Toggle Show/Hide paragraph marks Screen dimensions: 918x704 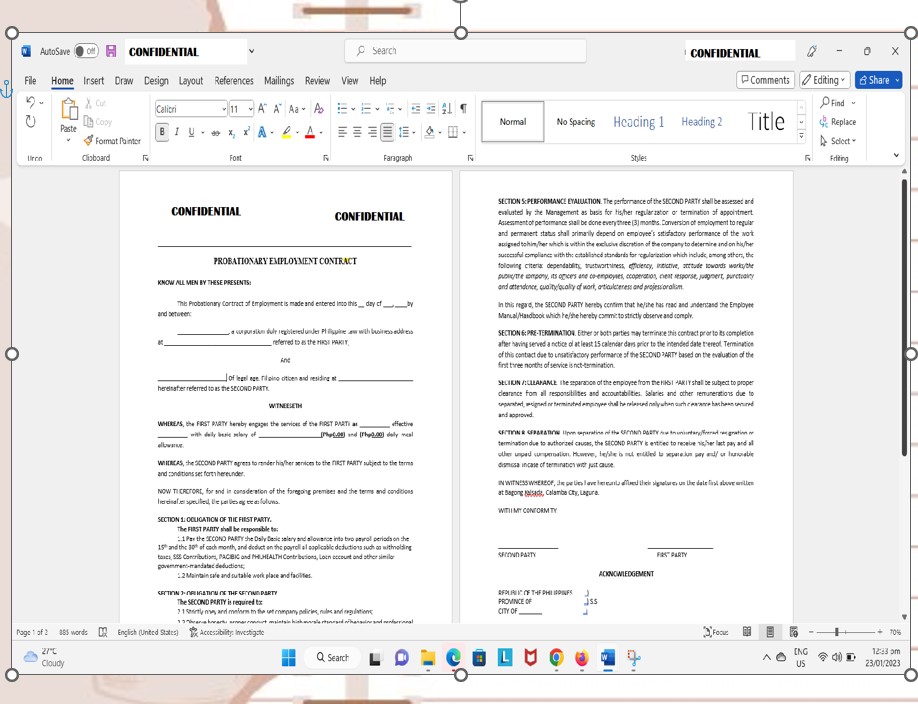(463, 108)
